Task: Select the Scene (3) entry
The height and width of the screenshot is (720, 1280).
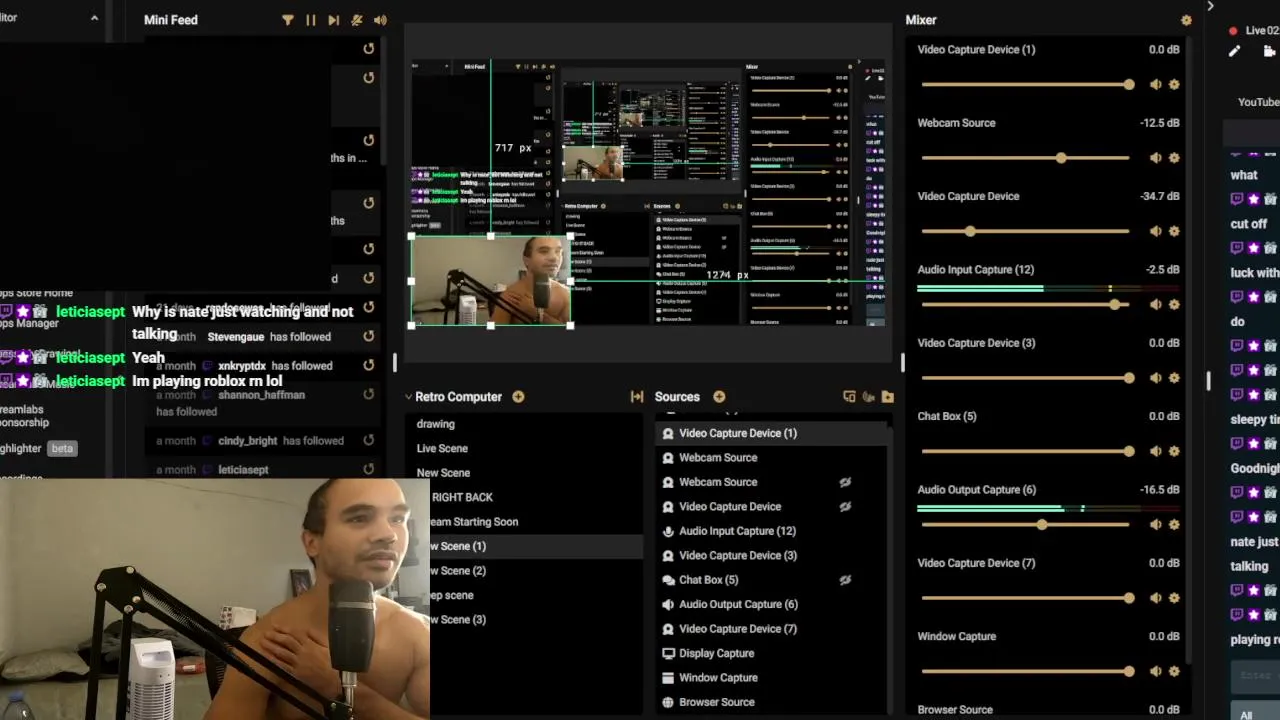Action: 458,620
